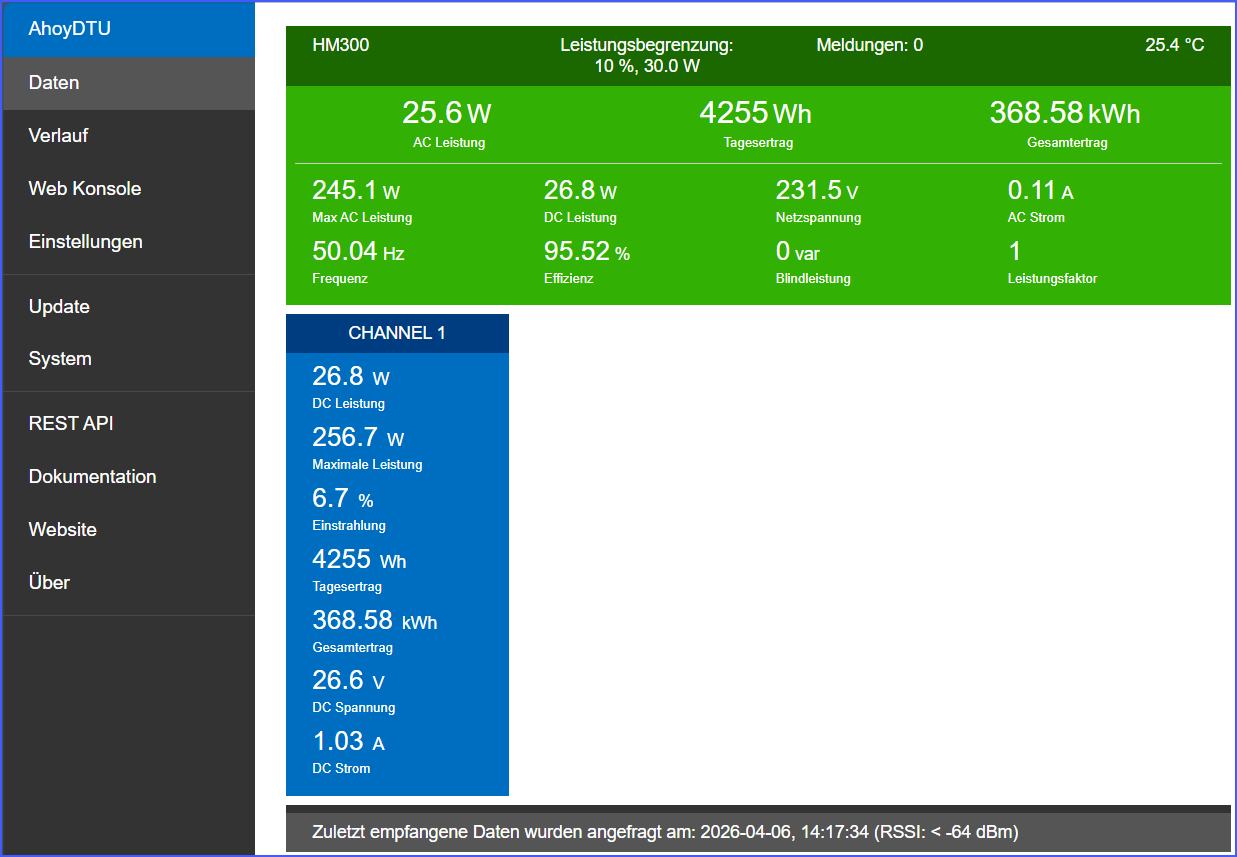This screenshot has height=857, width=1237.
Task: Open the Über page
Action: [x=50, y=583]
